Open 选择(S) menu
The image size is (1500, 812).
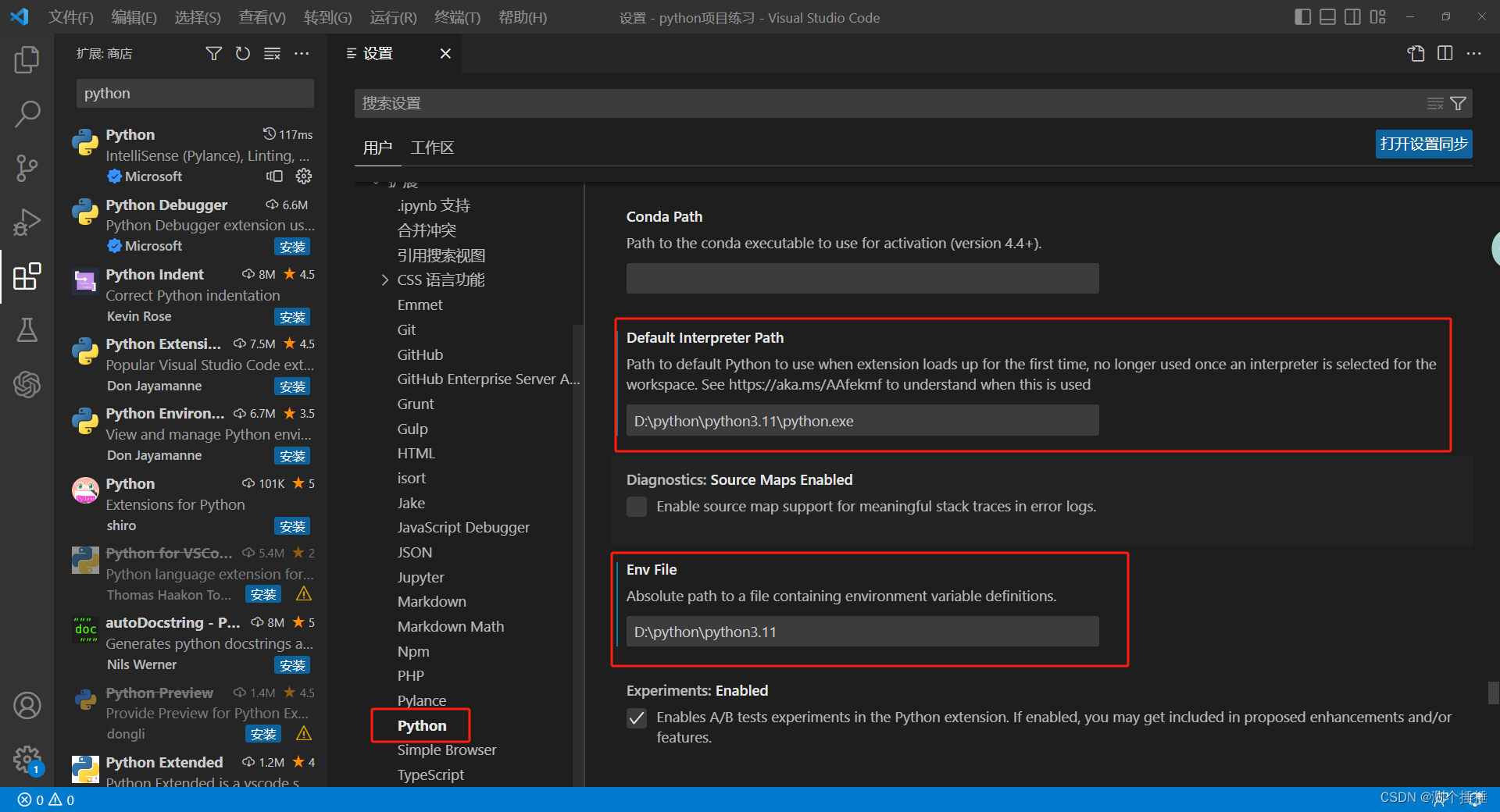click(x=198, y=17)
